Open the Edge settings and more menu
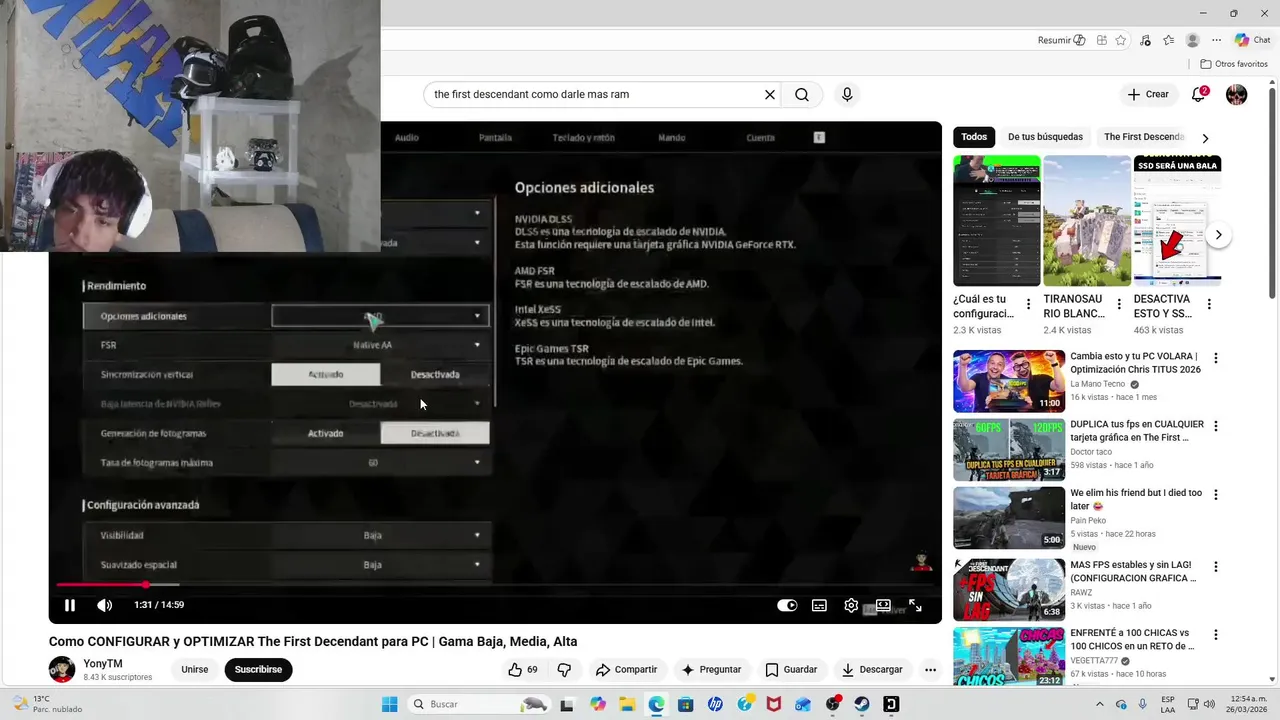Viewport: 1280px width, 720px height. point(1216,40)
